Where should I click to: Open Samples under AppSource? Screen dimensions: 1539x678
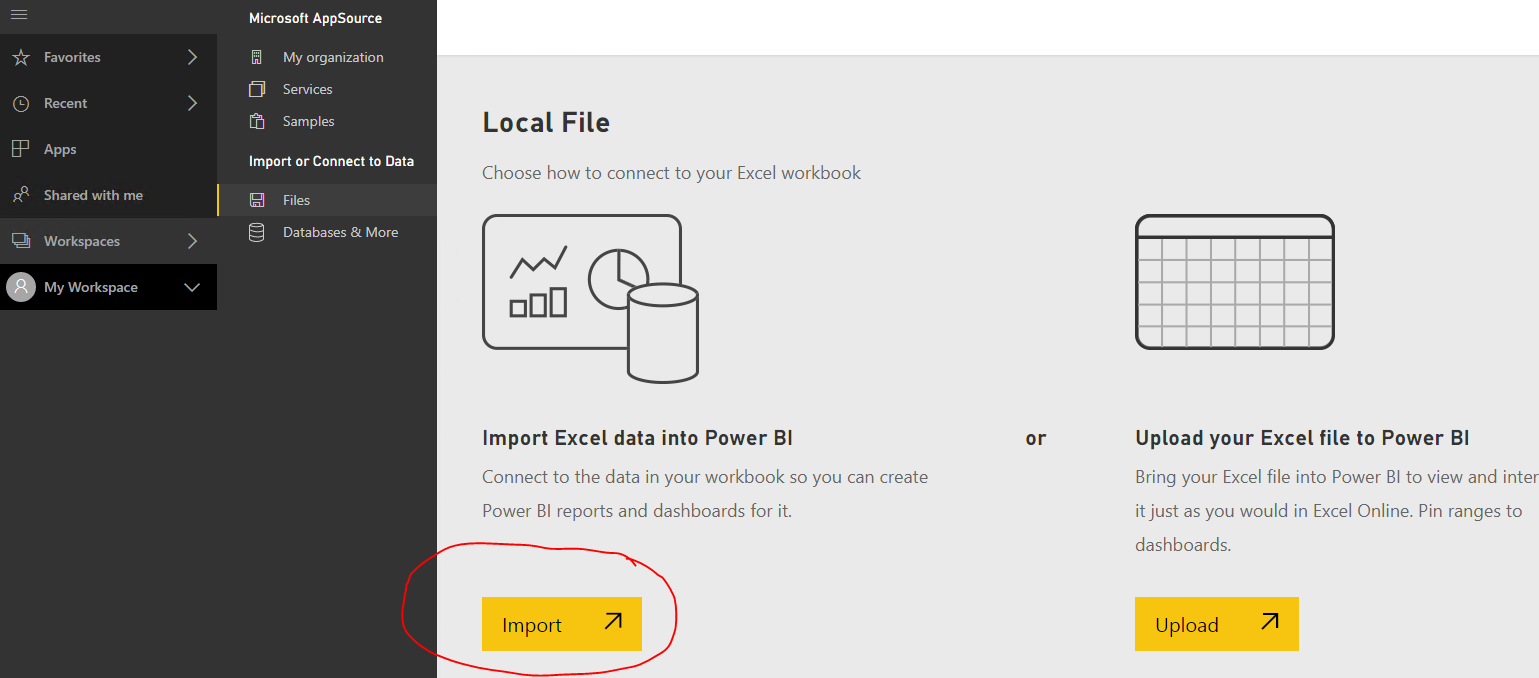327,121
